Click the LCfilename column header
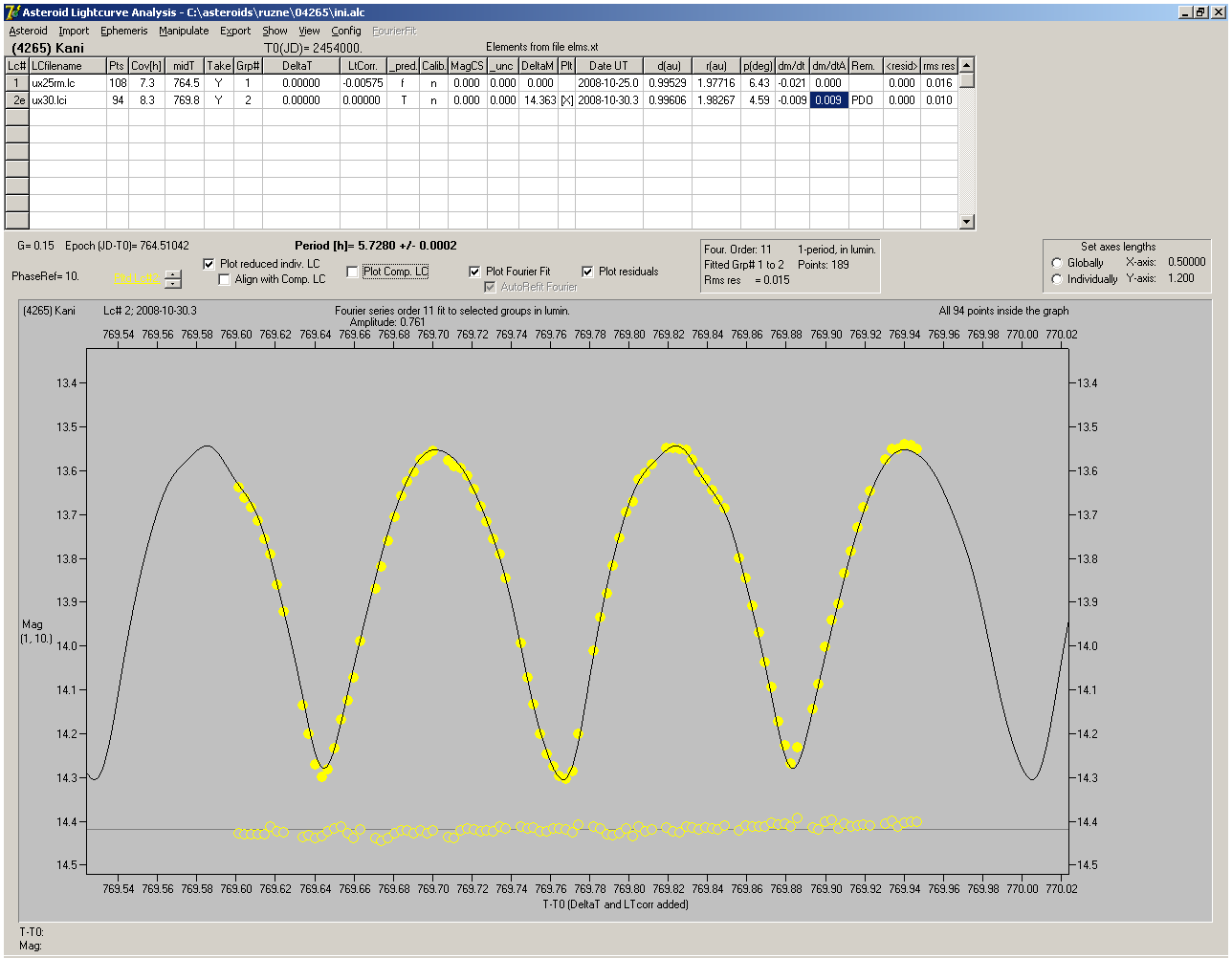 pyautogui.click(x=67, y=66)
